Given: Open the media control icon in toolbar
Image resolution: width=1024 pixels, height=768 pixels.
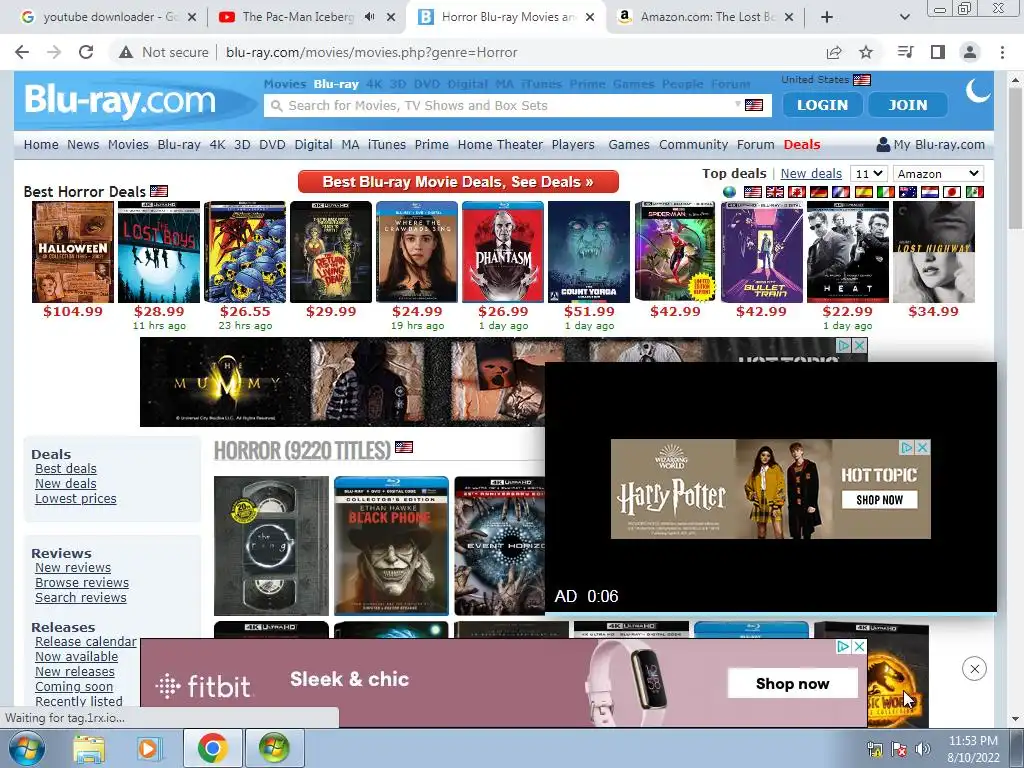Looking at the screenshot, I should (x=906, y=52).
